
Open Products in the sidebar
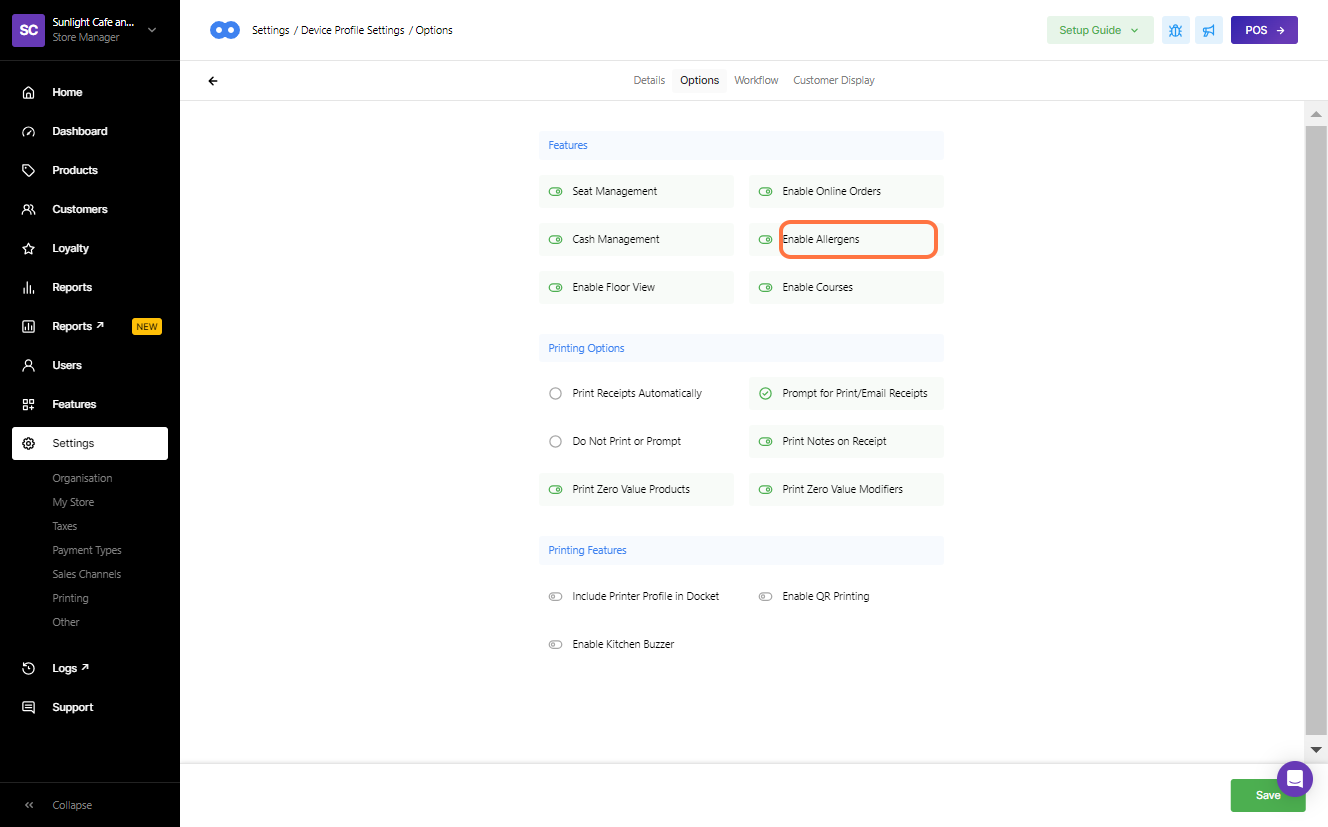[74, 170]
